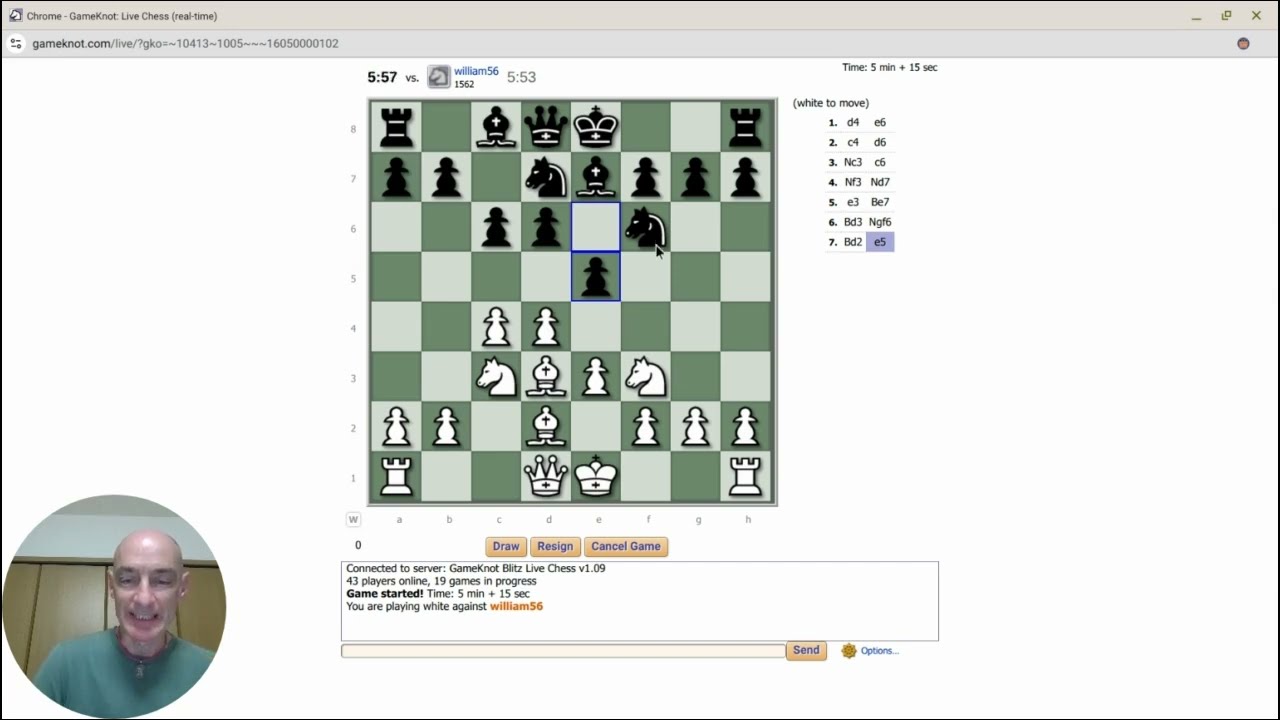1280x720 pixels.
Task: Click the black pawn on e5
Action: pyautogui.click(x=596, y=277)
